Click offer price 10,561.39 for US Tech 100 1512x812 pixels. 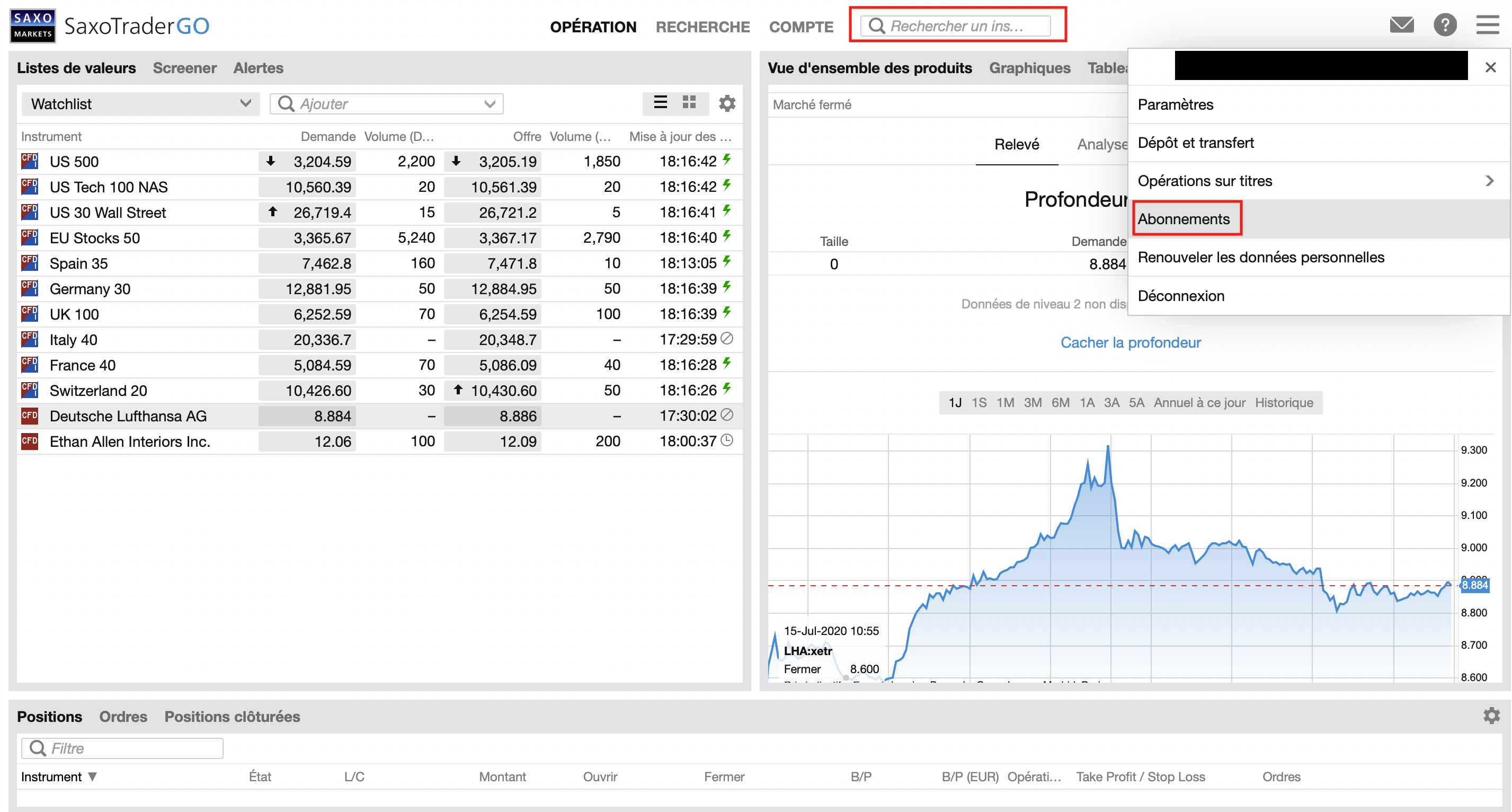493,187
